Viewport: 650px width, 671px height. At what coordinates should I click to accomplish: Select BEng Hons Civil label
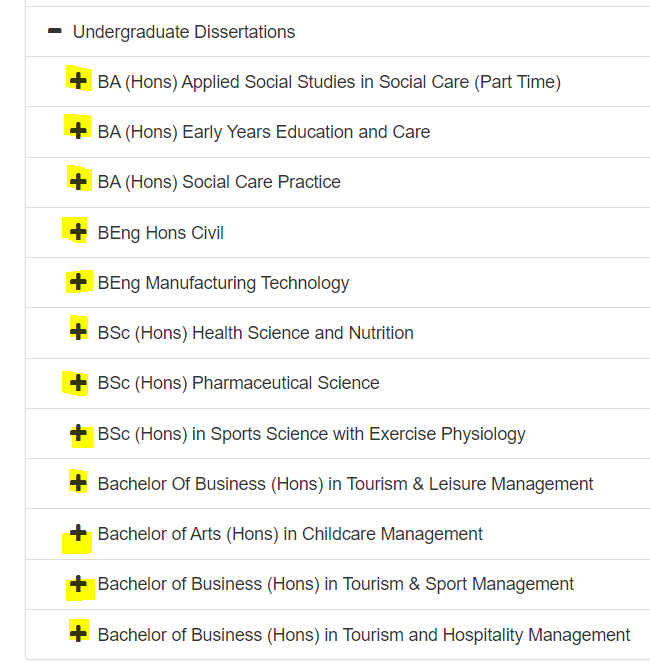(160, 233)
